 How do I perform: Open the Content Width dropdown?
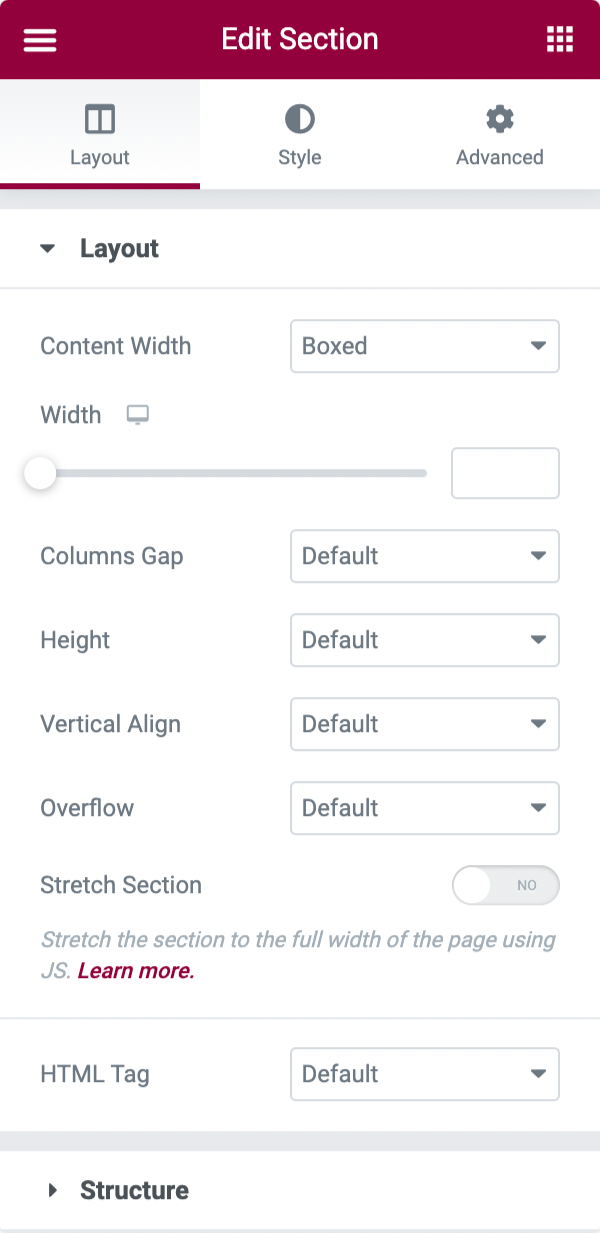point(424,346)
